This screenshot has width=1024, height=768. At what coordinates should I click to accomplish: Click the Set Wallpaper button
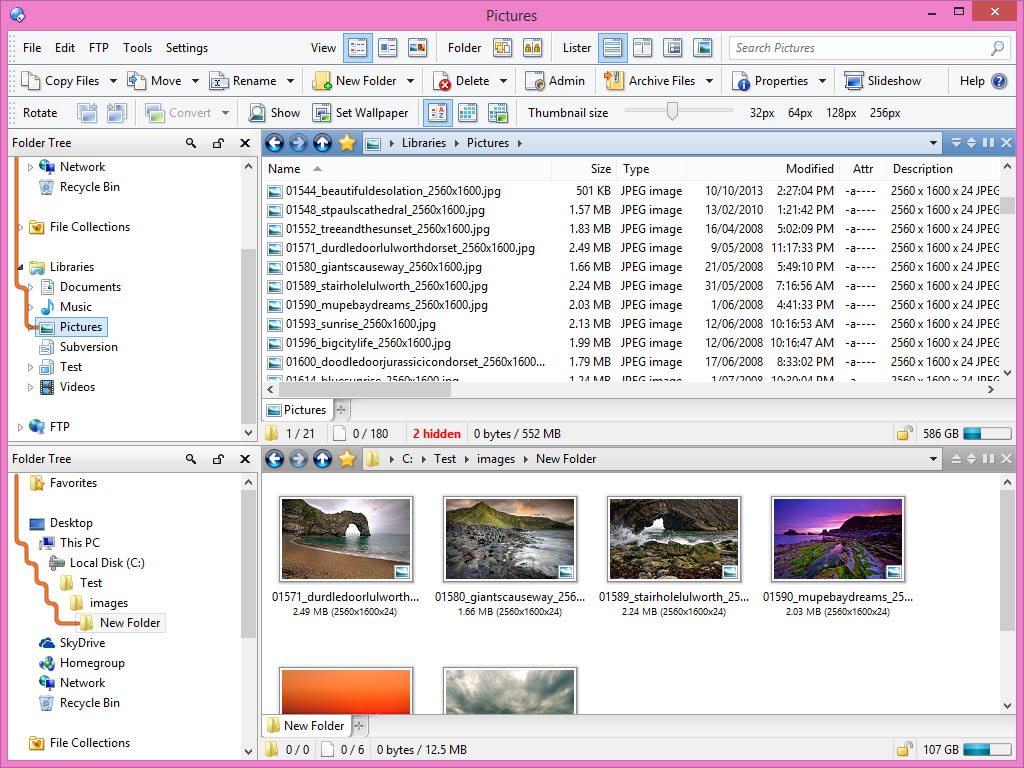[361, 113]
